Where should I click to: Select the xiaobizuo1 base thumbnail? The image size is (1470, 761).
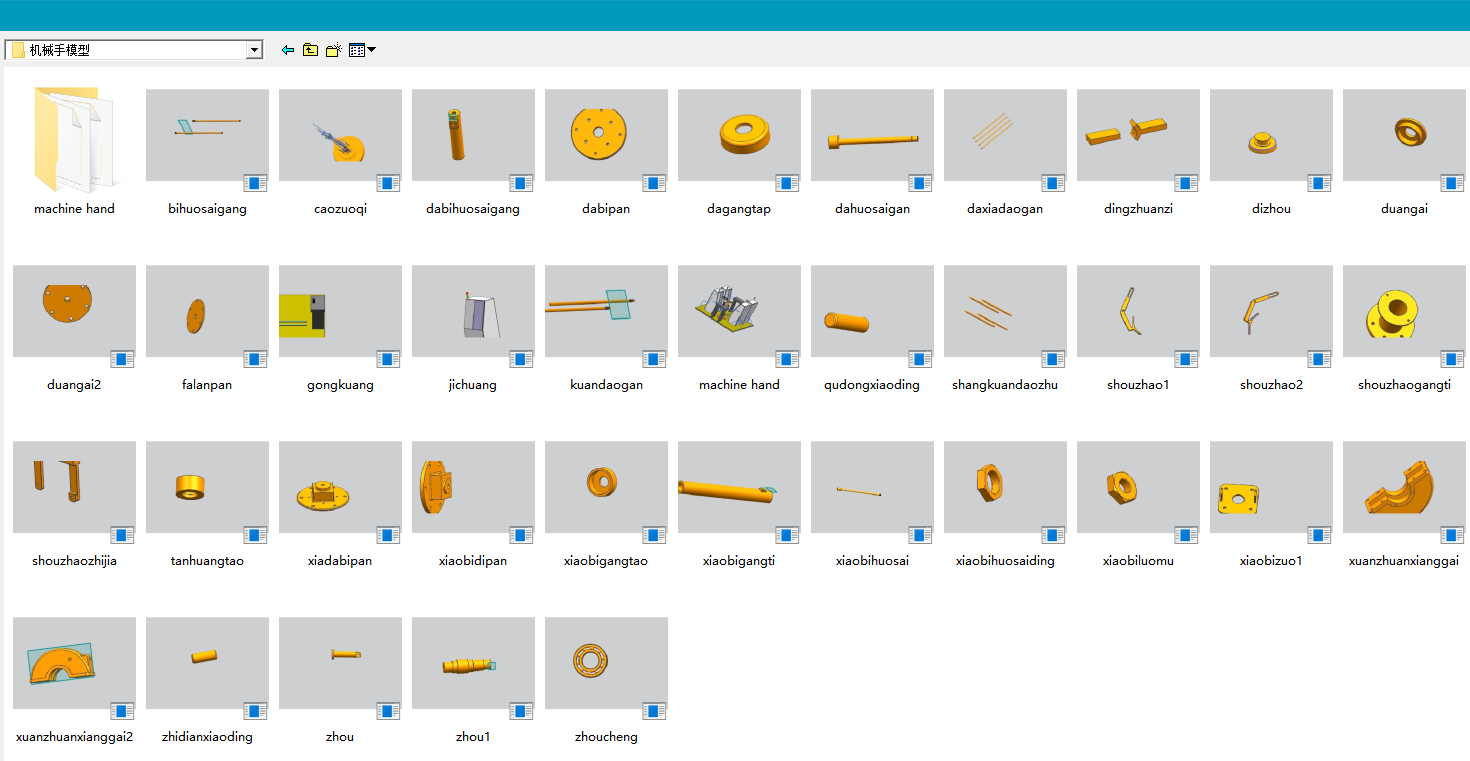point(1271,487)
